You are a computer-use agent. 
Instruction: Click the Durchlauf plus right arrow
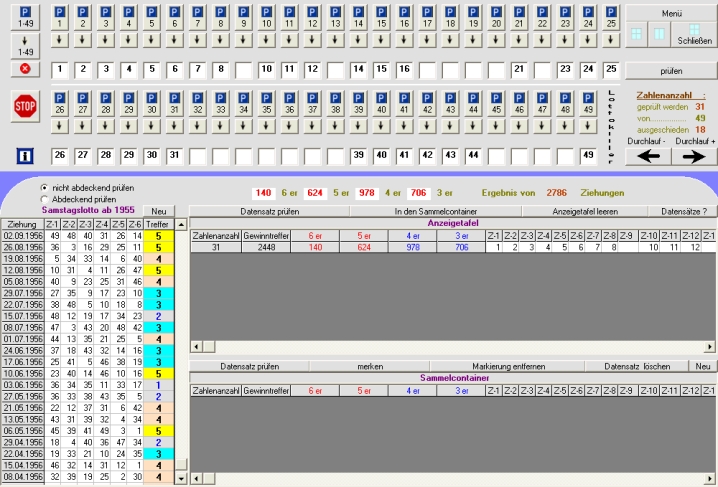pyautogui.click(x=692, y=156)
